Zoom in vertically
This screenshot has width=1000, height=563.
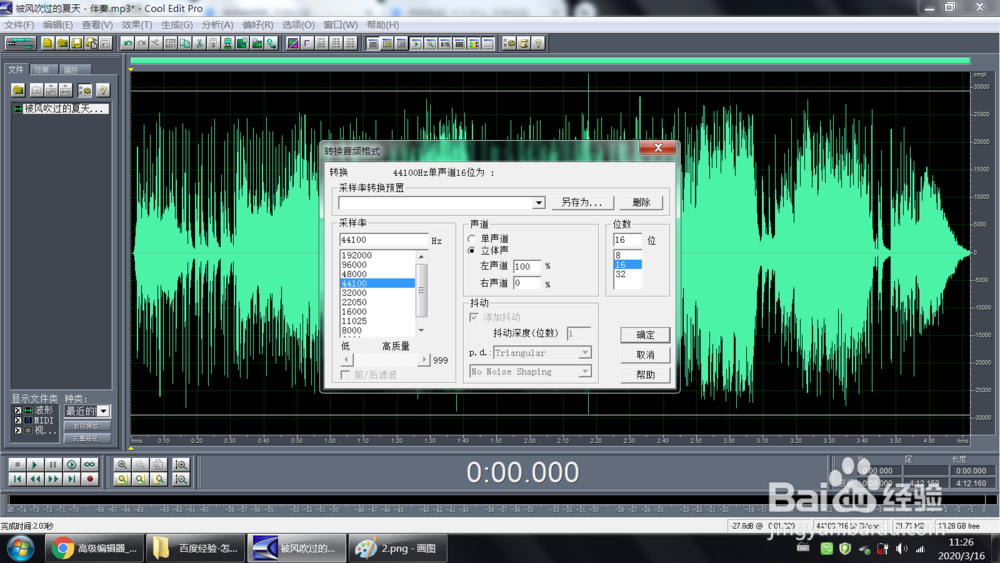tap(181, 465)
